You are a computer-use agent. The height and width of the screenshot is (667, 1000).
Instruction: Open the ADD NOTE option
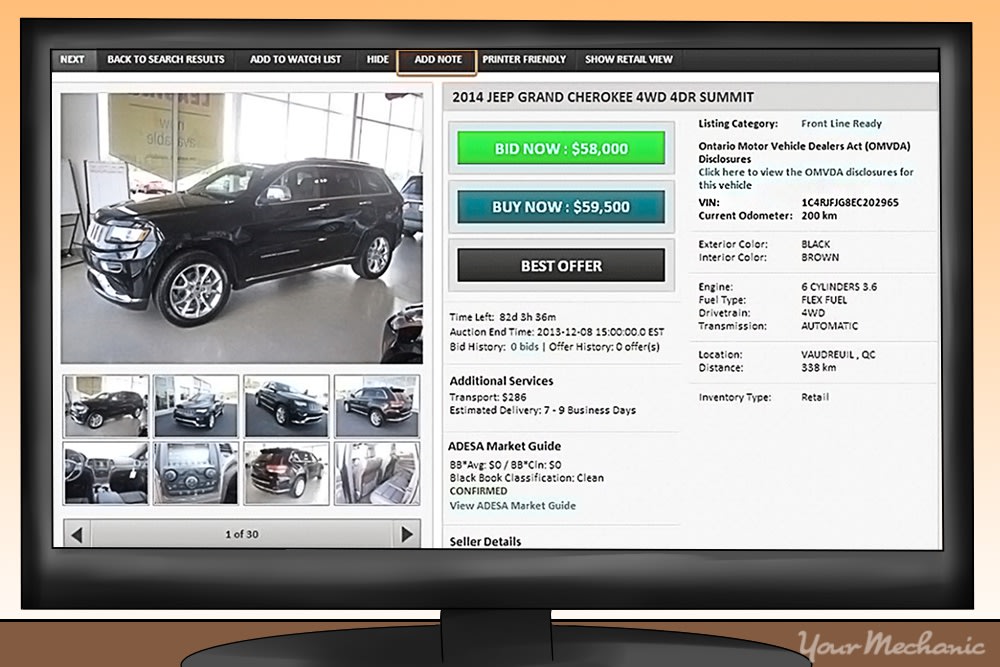pos(438,60)
